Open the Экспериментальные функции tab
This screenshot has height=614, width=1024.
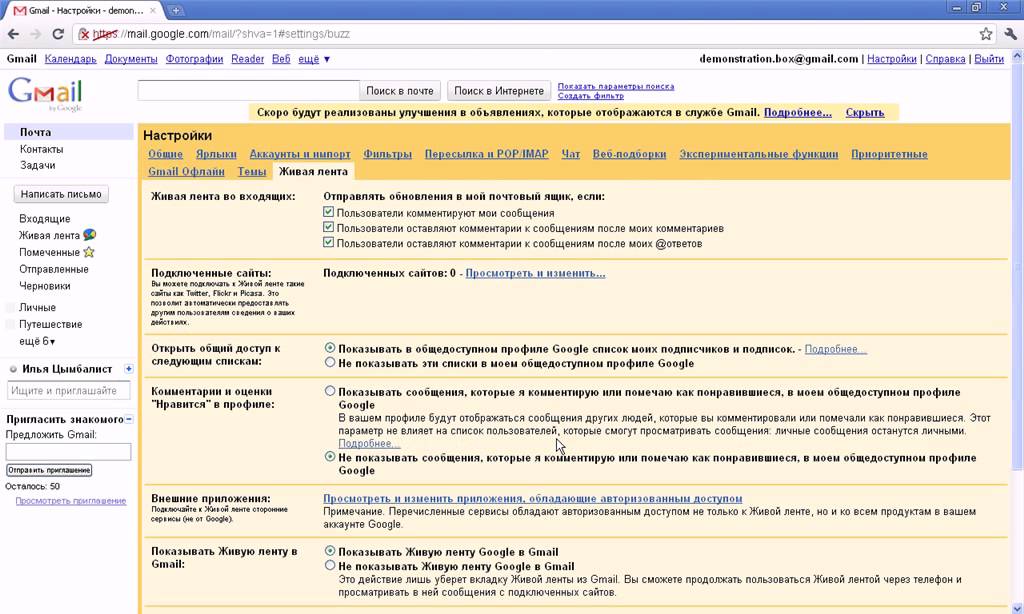pos(758,154)
